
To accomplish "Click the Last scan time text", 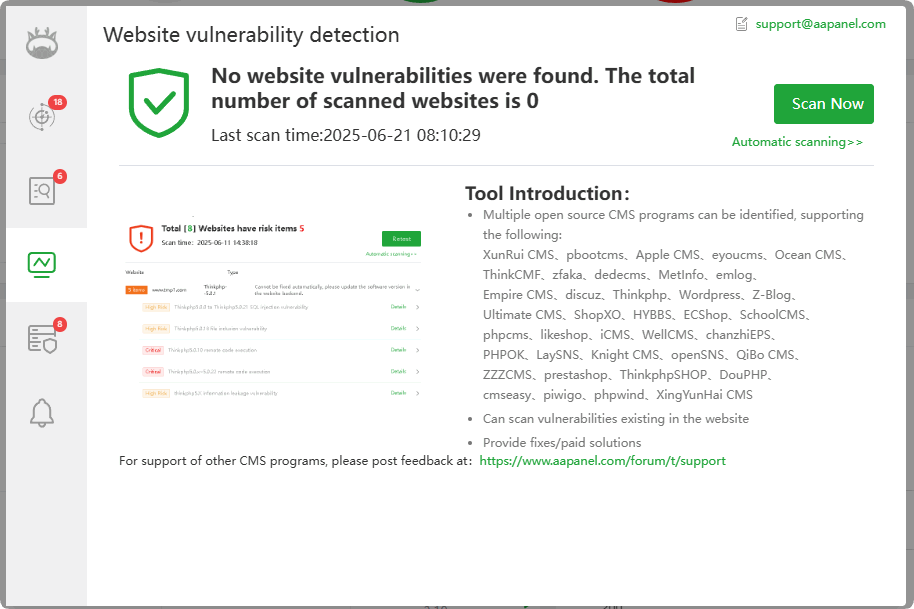I will [346, 135].
